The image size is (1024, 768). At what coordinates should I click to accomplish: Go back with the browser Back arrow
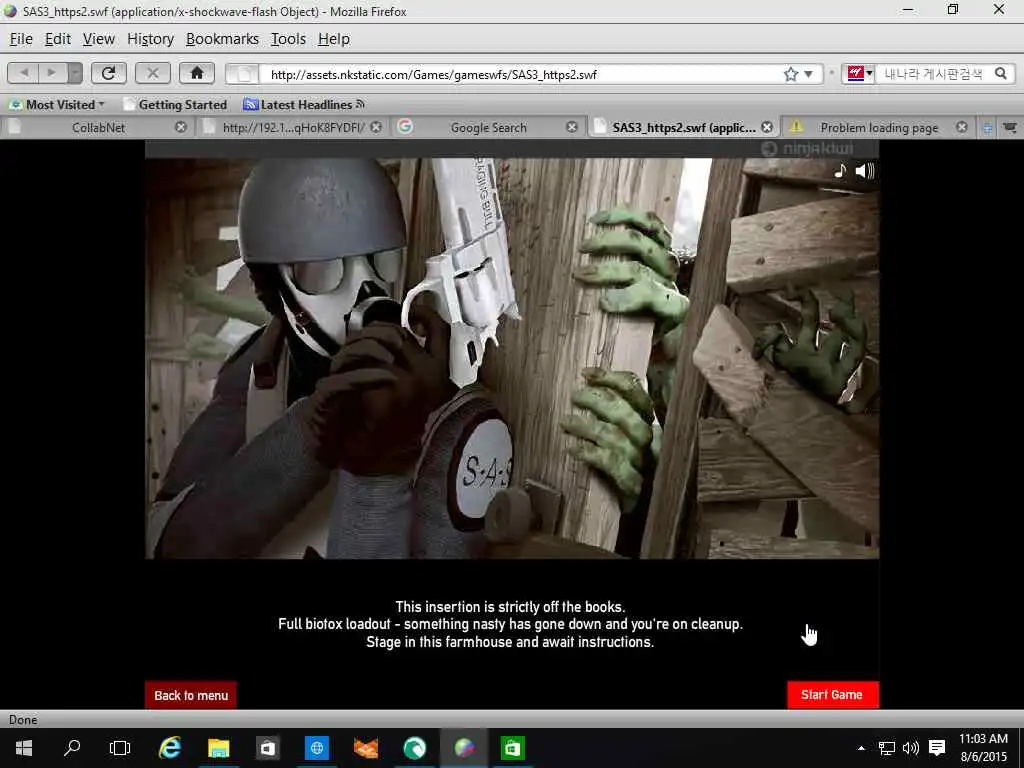(x=24, y=73)
